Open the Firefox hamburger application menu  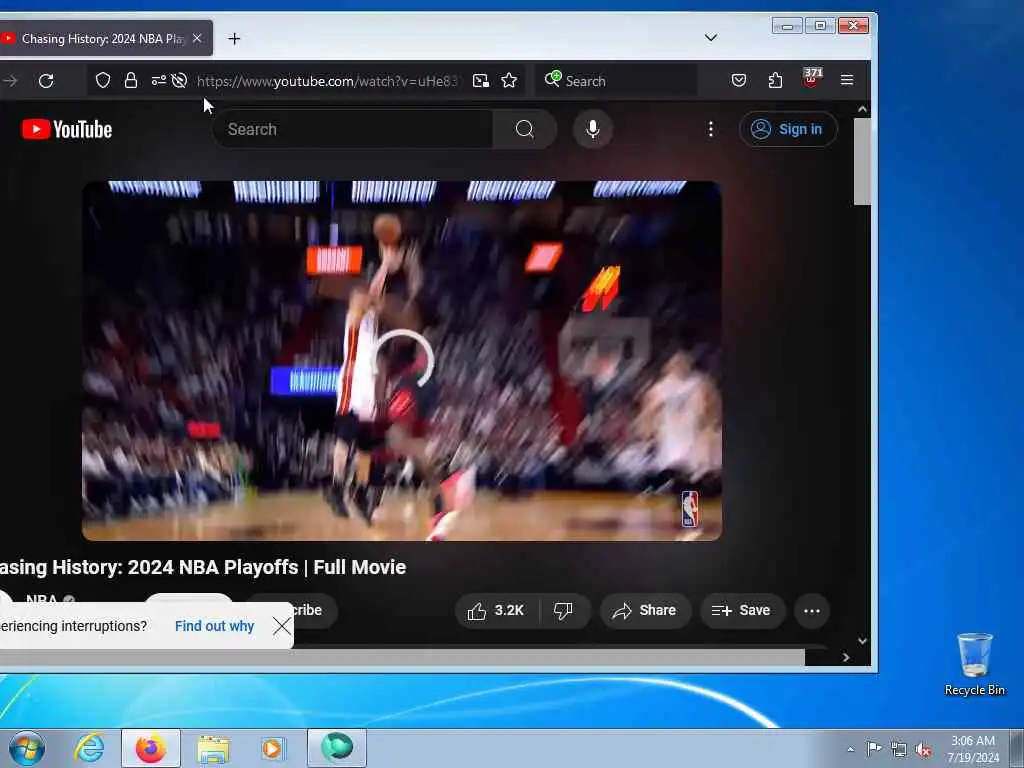pyautogui.click(x=847, y=80)
